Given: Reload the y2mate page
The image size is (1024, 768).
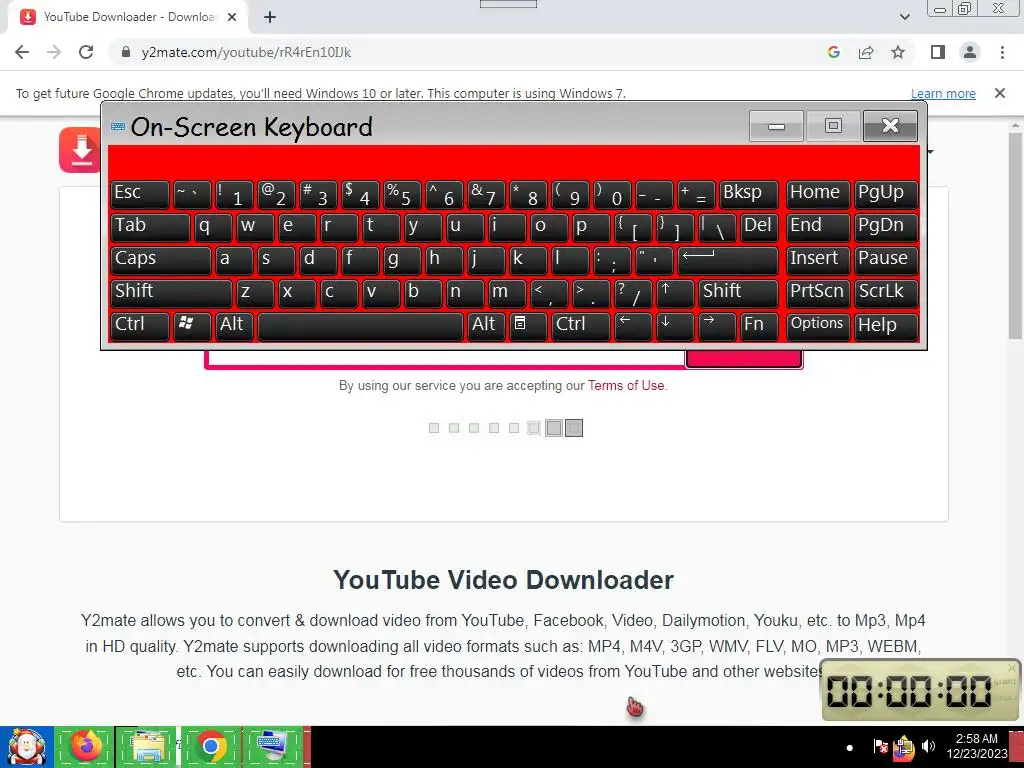Looking at the screenshot, I should (86, 52).
